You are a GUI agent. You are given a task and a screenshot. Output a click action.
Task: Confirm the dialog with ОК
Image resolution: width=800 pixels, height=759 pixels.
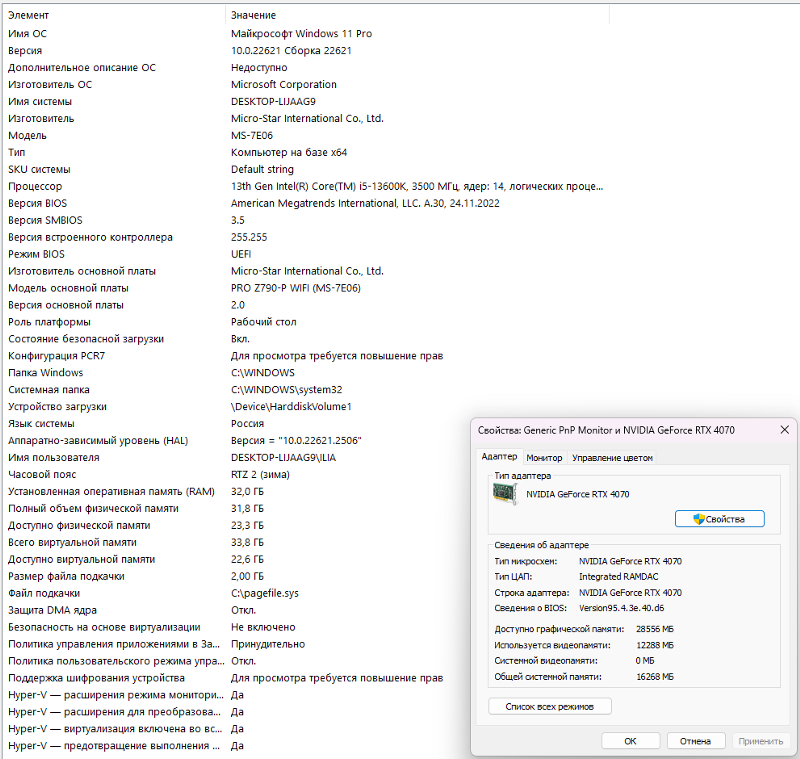pos(630,741)
